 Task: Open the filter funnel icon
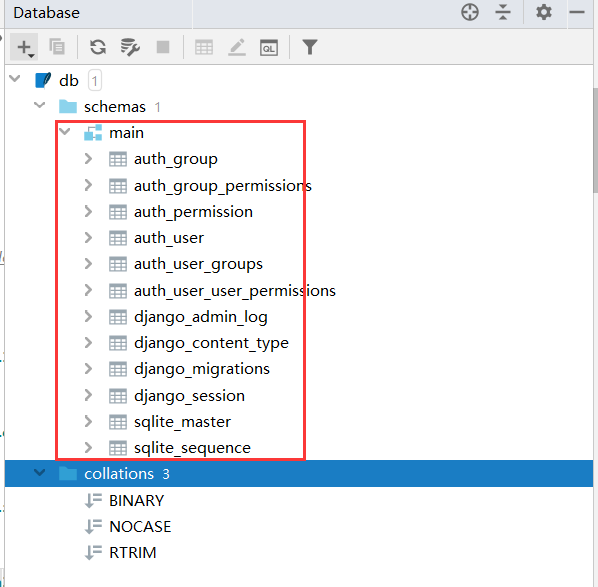point(310,47)
